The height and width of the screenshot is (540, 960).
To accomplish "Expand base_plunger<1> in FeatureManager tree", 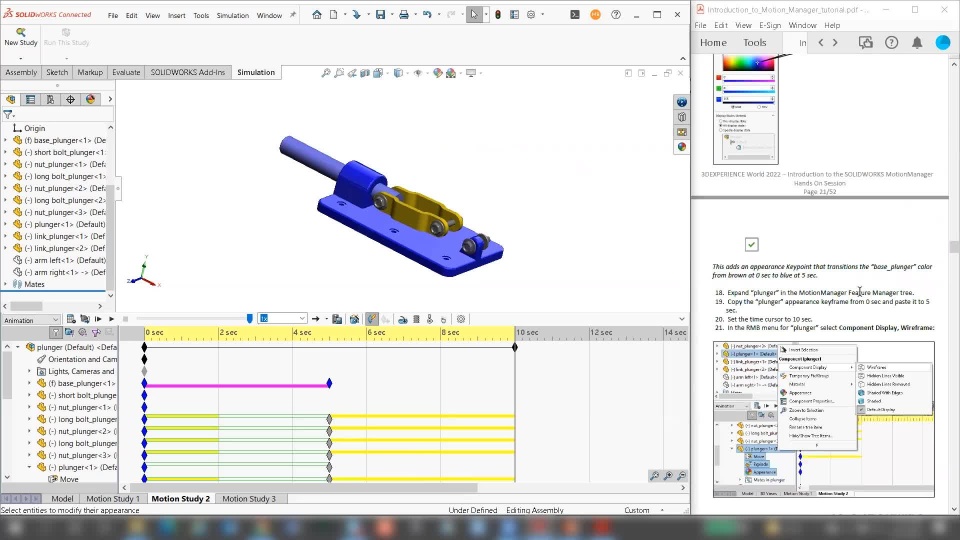I will click(x=6, y=140).
